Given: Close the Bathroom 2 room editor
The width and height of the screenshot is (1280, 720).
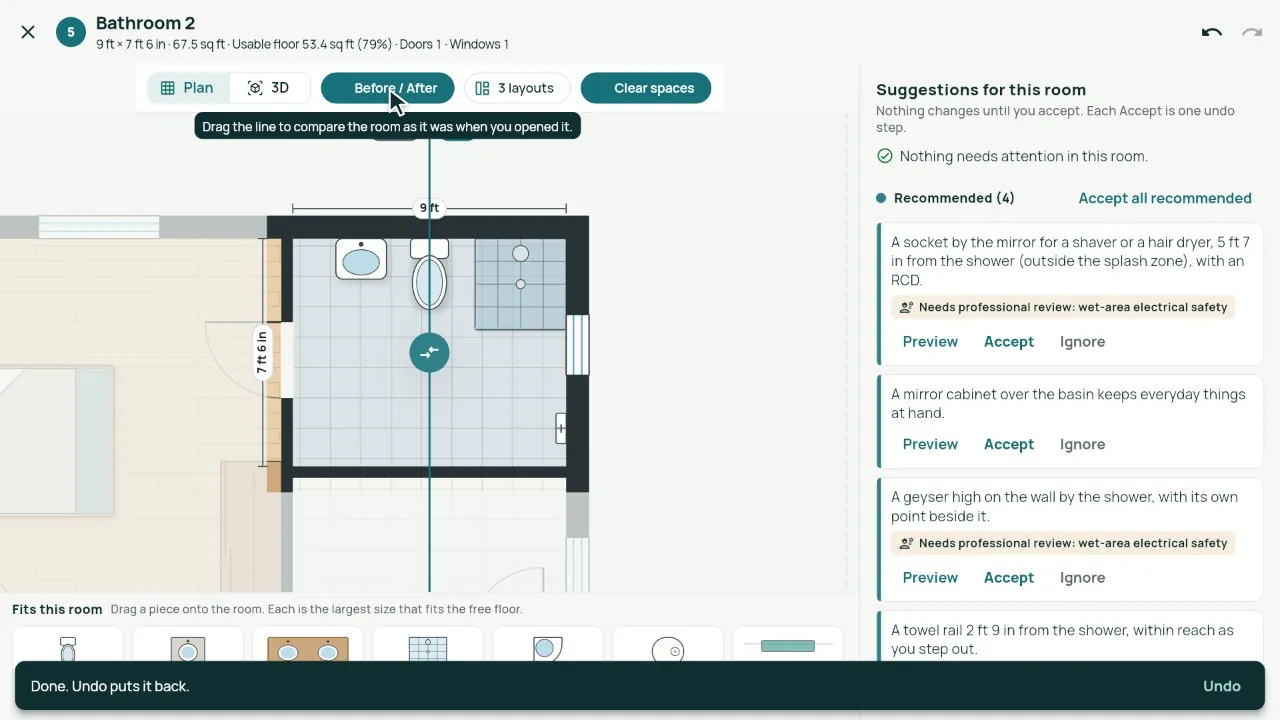Looking at the screenshot, I should 28,32.
